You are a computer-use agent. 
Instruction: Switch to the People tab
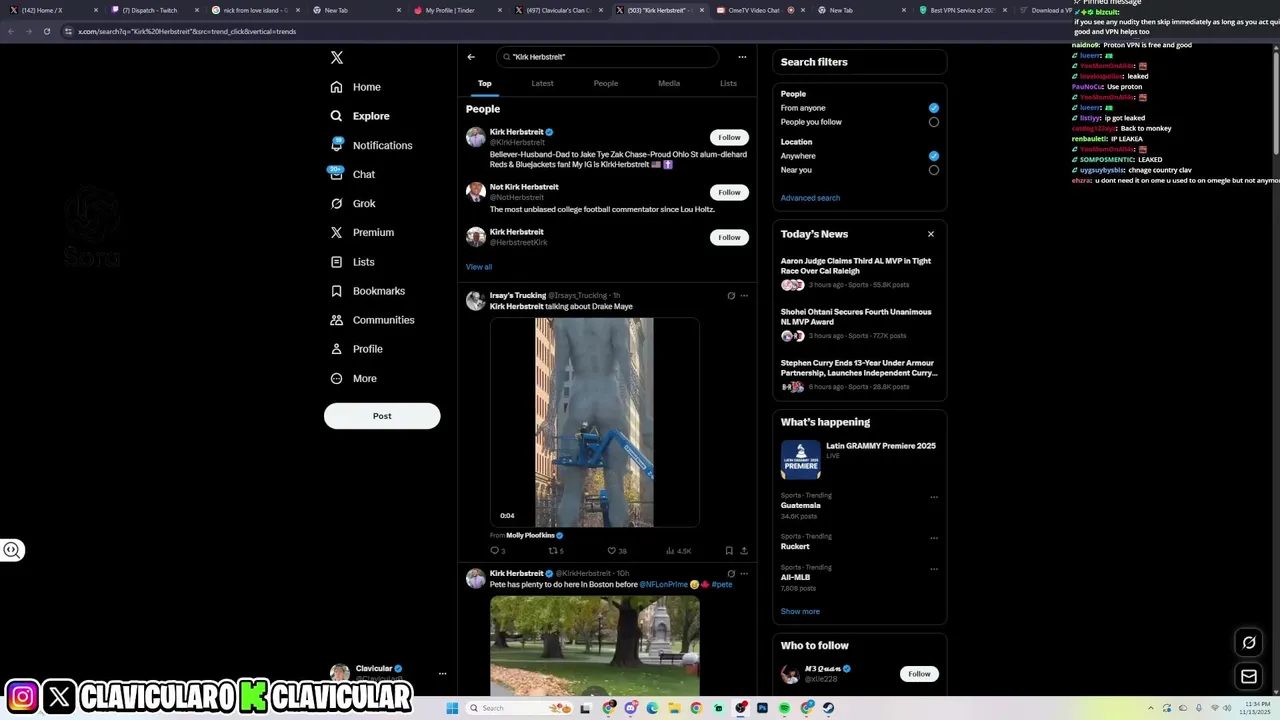(606, 83)
